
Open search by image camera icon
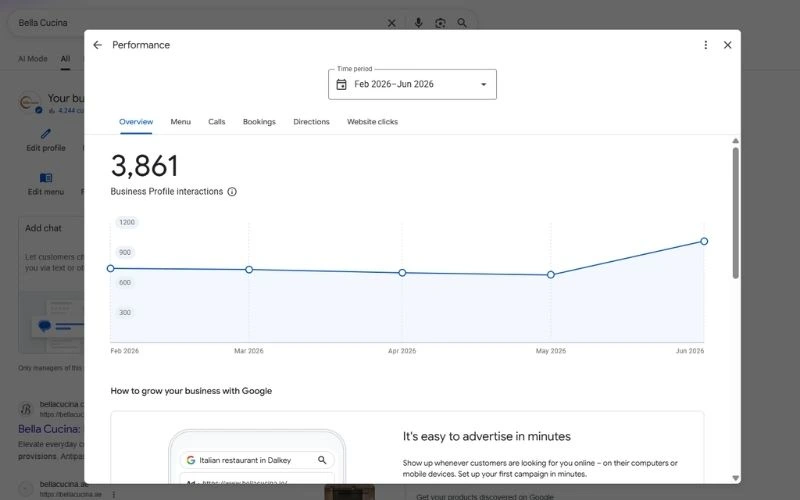pyautogui.click(x=440, y=23)
